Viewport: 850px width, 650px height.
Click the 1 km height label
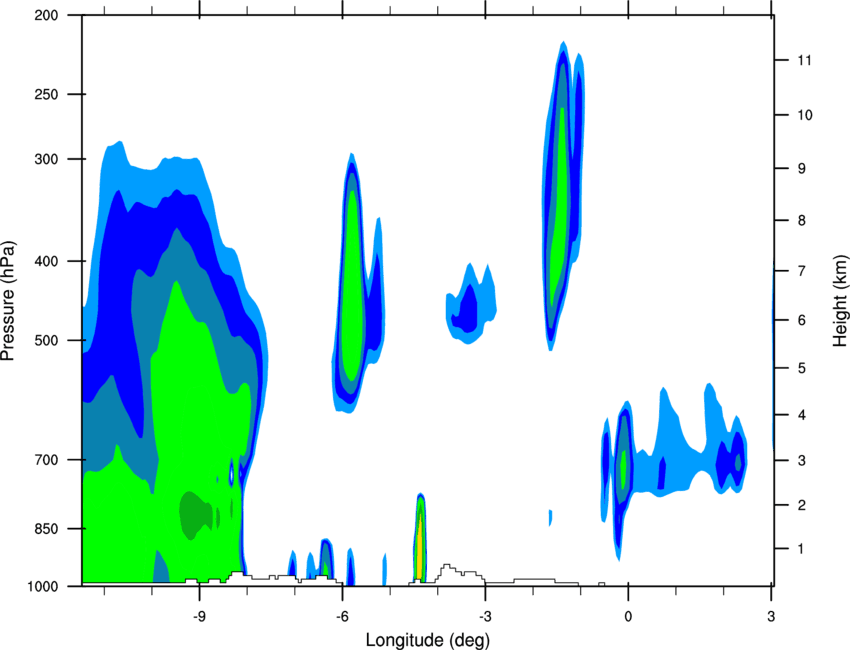(801, 549)
